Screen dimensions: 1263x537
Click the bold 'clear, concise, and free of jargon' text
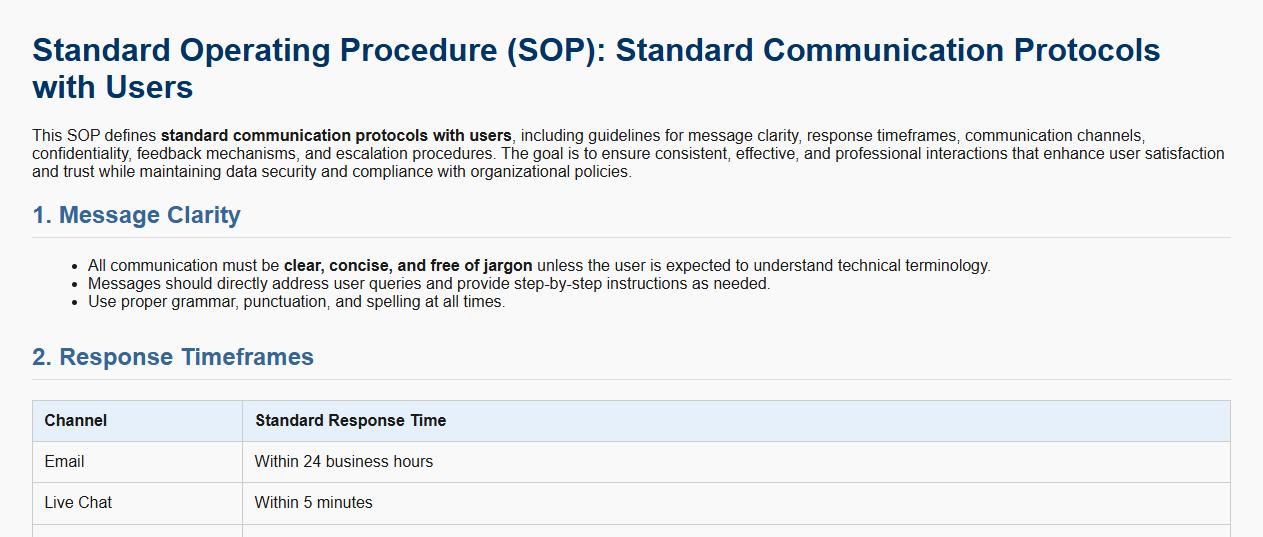pyautogui.click(x=408, y=266)
